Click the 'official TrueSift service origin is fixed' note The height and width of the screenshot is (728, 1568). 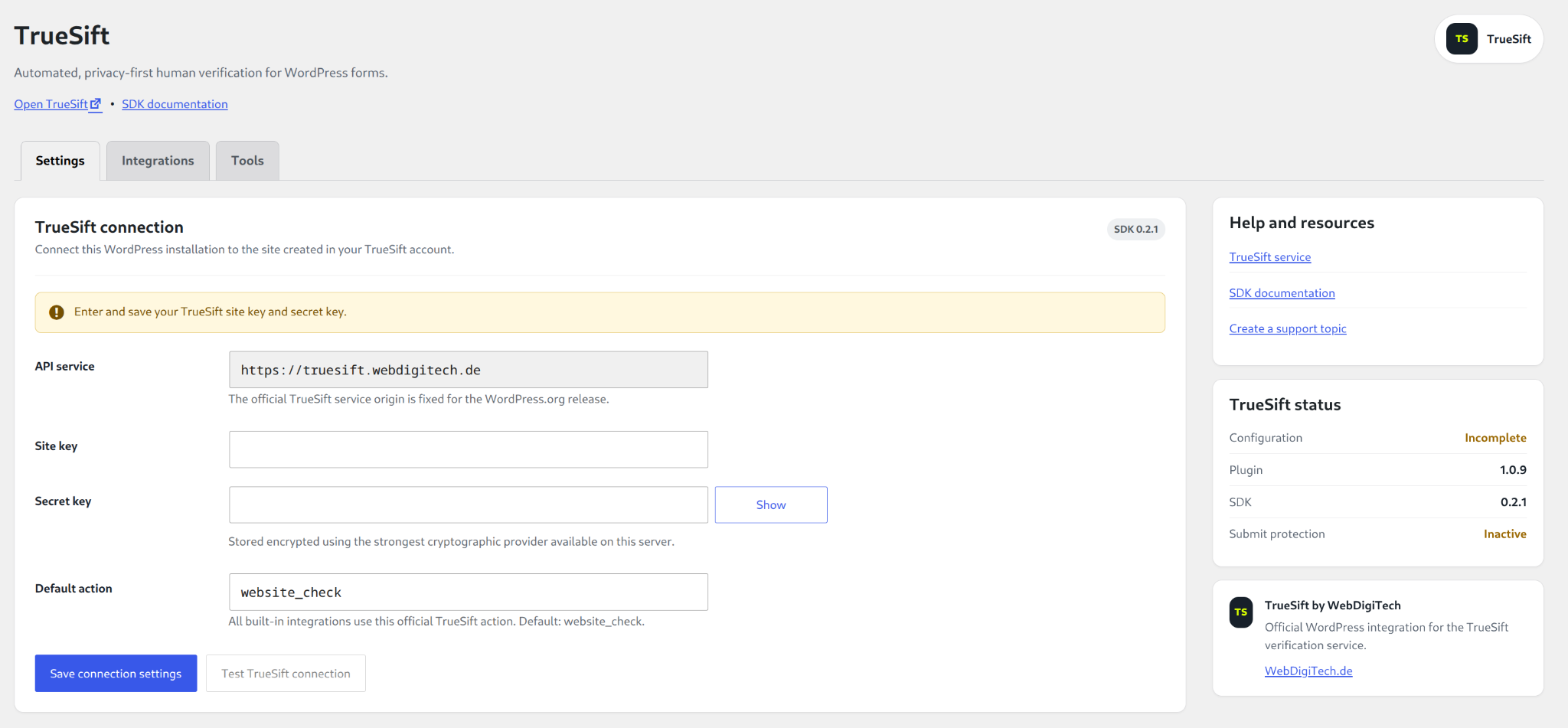click(419, 400)
